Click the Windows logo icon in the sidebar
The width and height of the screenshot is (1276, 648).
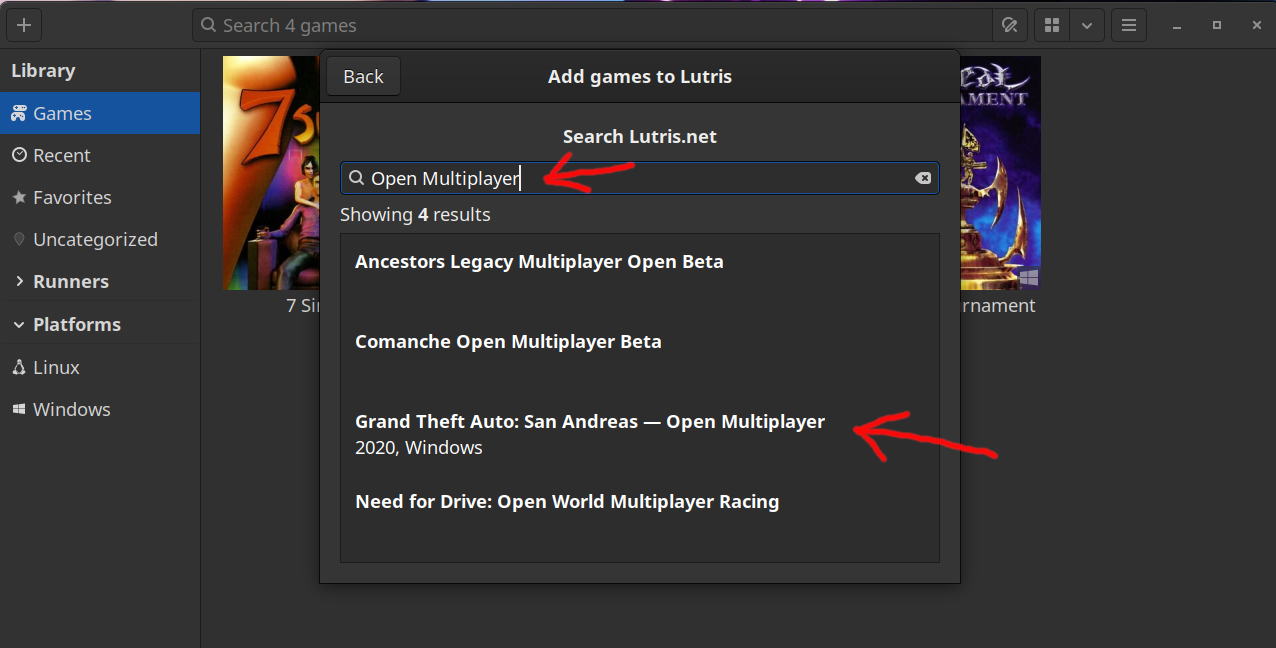point(19,409)
